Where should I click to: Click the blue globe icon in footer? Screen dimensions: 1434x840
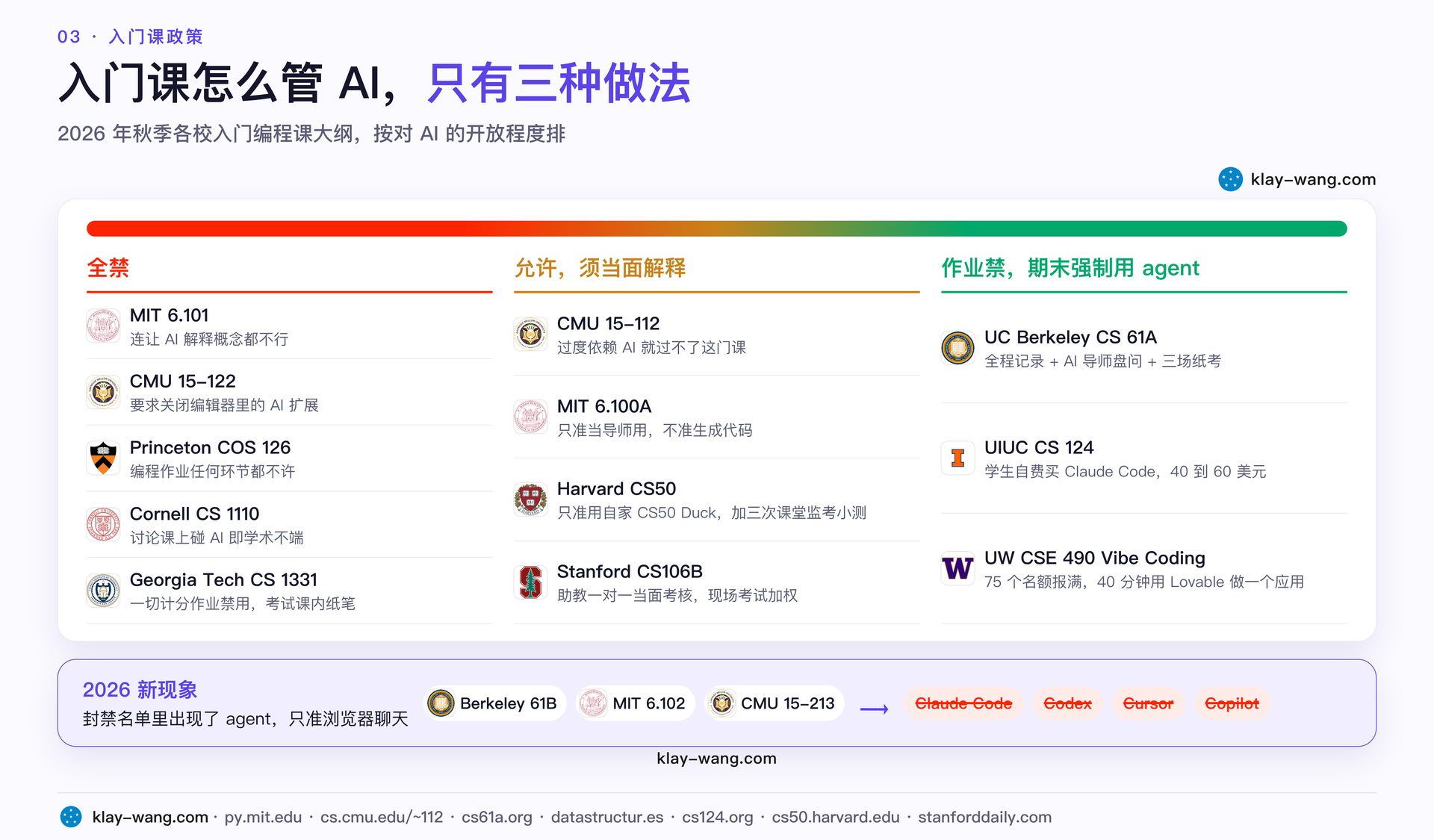(x=71, y=817)
